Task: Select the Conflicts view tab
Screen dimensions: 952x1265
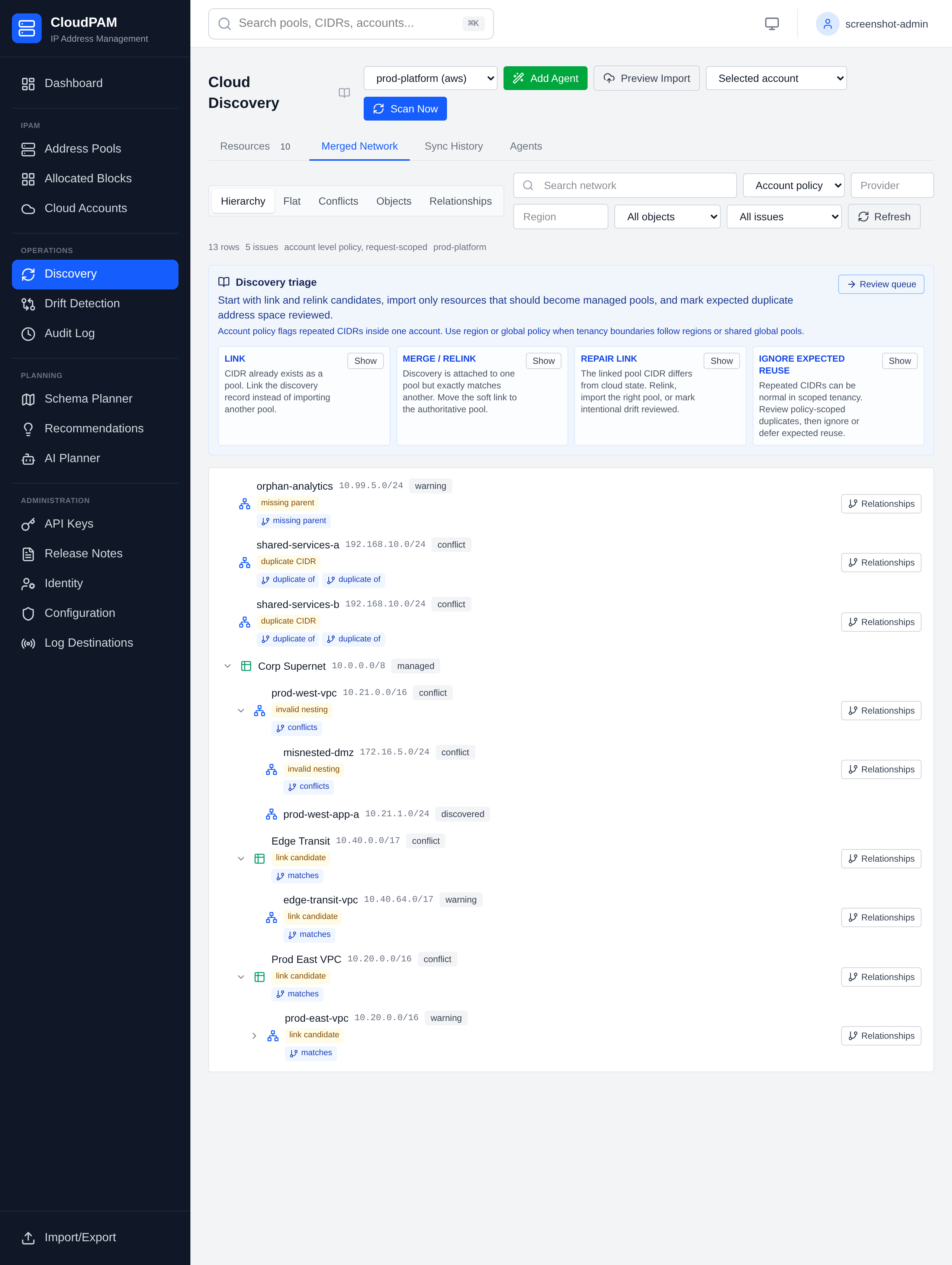Action: tap(338, 201)
